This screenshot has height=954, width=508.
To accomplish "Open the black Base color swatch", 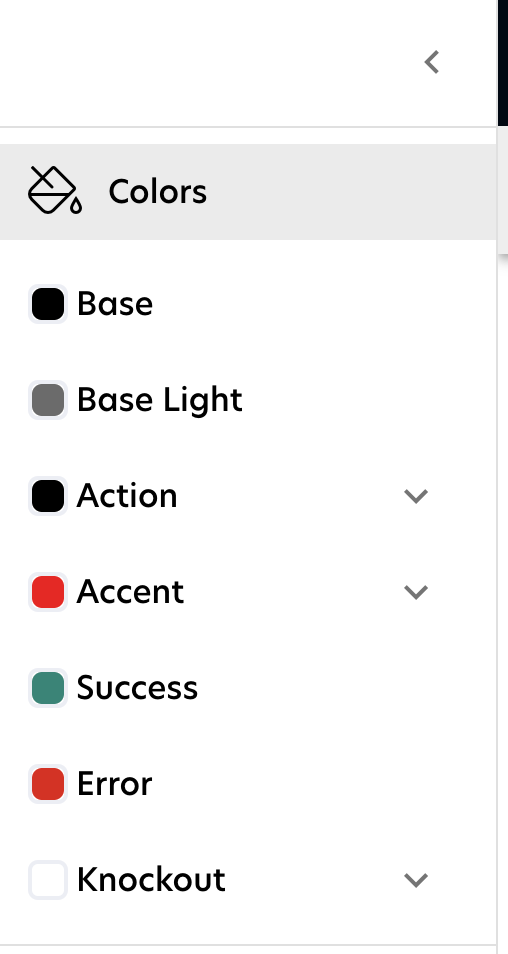I will coord(47,304).
